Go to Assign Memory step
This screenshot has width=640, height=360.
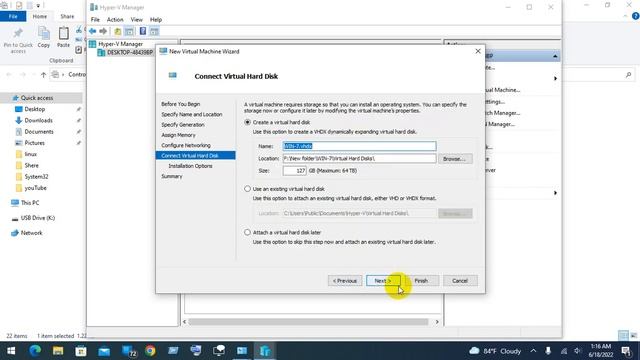tap(178, 135)
